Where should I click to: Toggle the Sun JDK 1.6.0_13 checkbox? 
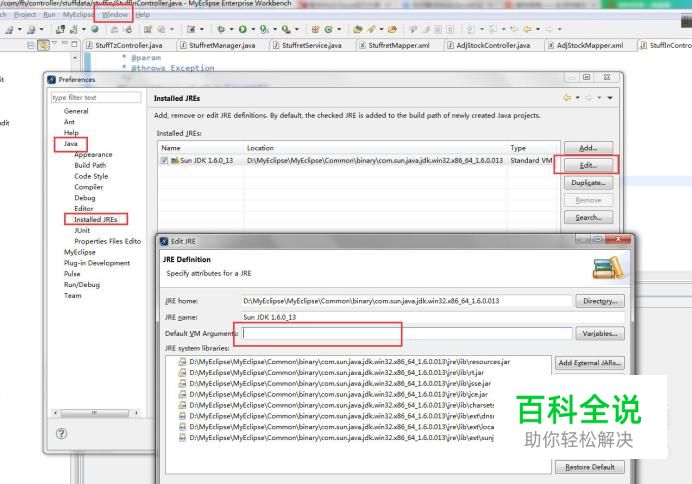coord(164,160)
